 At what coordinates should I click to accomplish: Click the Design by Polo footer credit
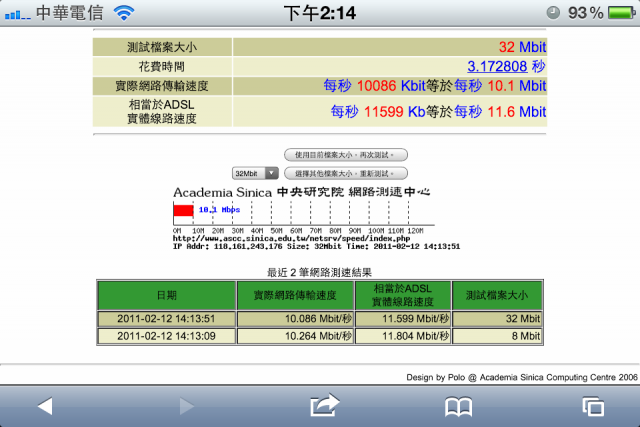[x=522, y=377]
